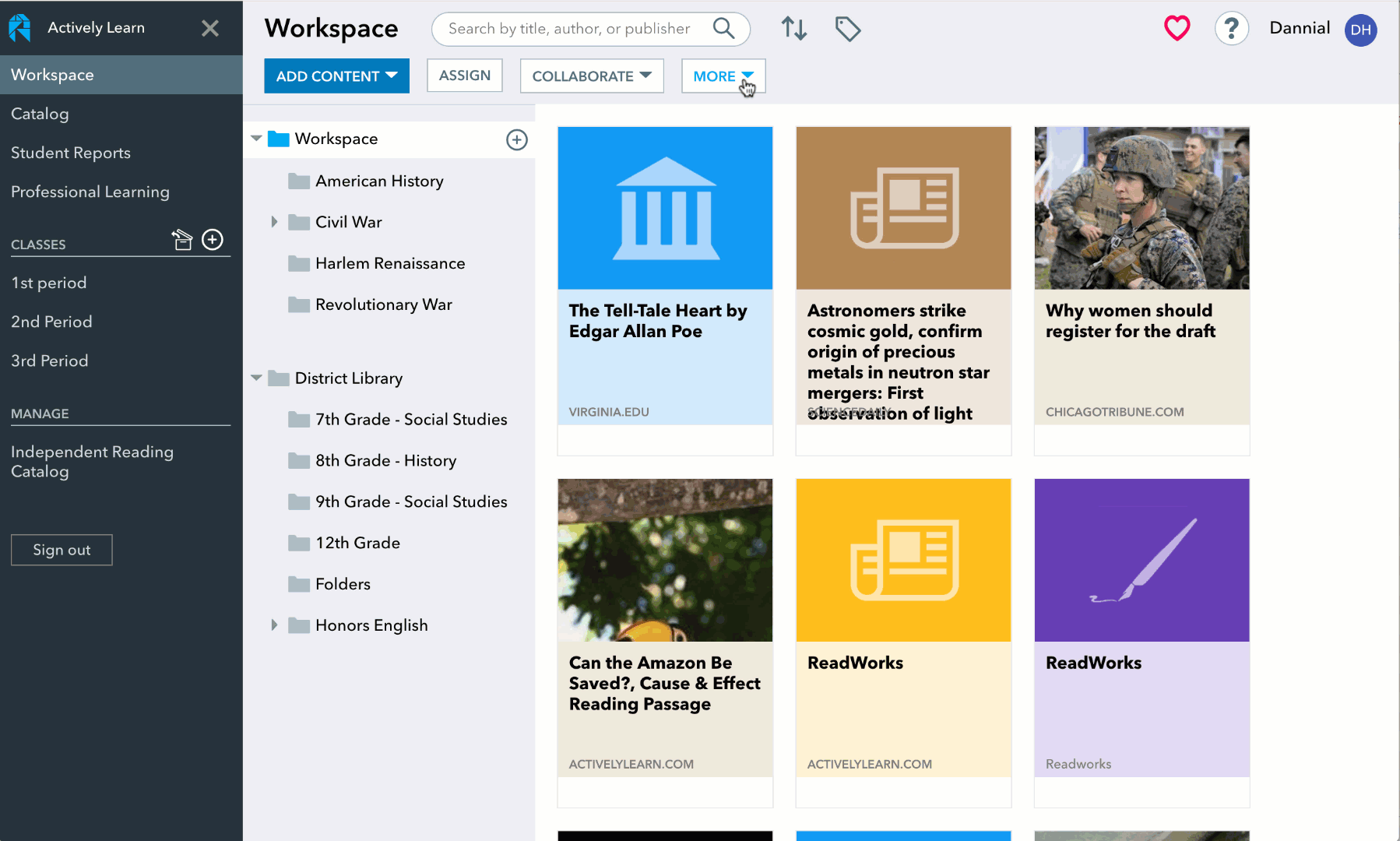Screen dimensions: 1400x841
Task: Expand the Civil War folder
Action: click(x=274, y=222)
